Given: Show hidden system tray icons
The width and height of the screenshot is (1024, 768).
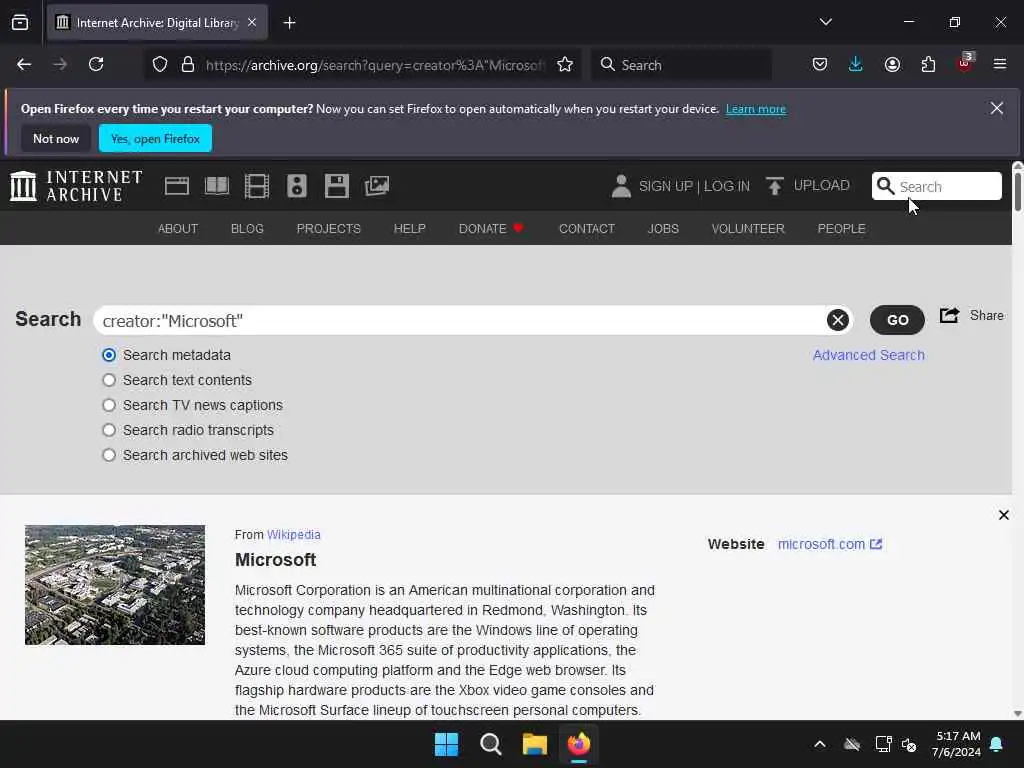Looking at the screenshot, I should click(x=820, y=744).
